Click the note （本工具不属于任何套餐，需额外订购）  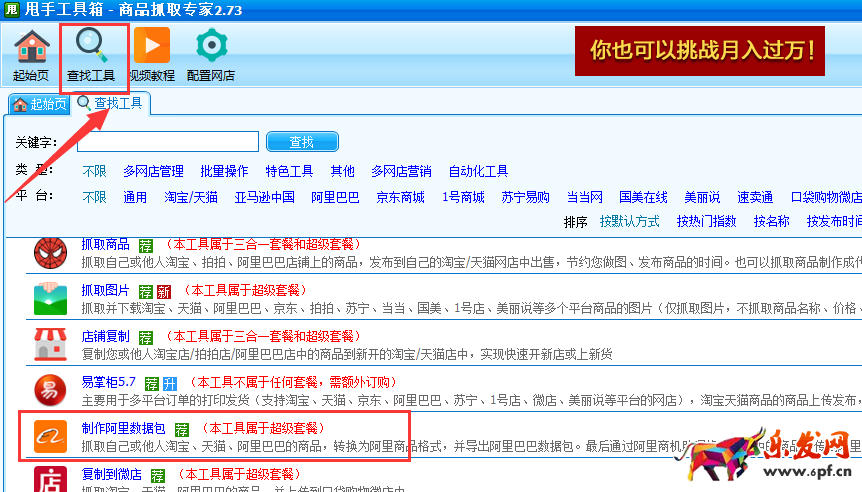294,382
